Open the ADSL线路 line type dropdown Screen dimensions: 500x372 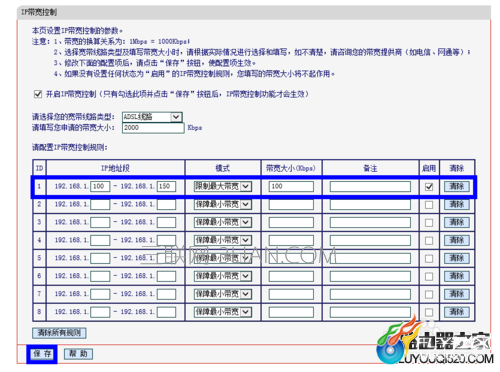[152, 117]
